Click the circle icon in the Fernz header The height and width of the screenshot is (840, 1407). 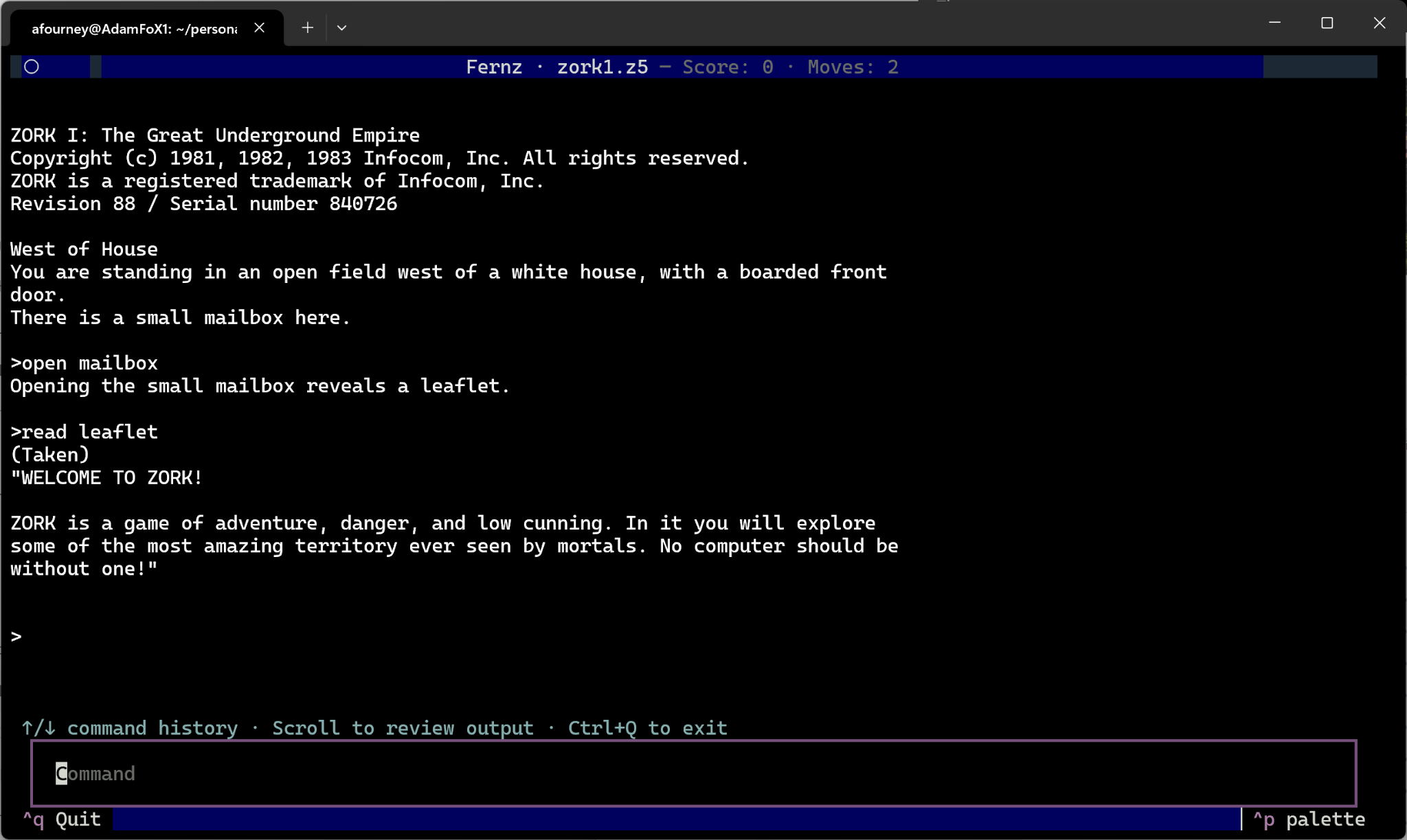tap(32, 67)
